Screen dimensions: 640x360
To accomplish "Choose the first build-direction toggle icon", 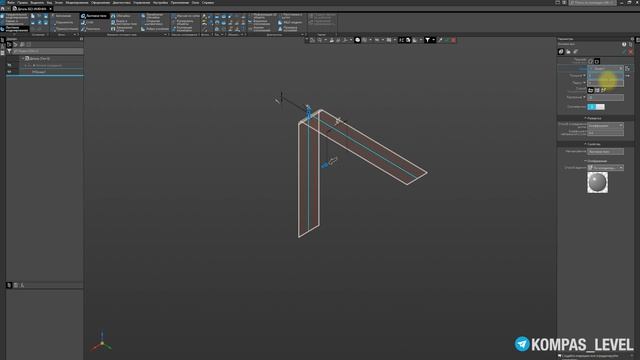I will tap(591, 61).
